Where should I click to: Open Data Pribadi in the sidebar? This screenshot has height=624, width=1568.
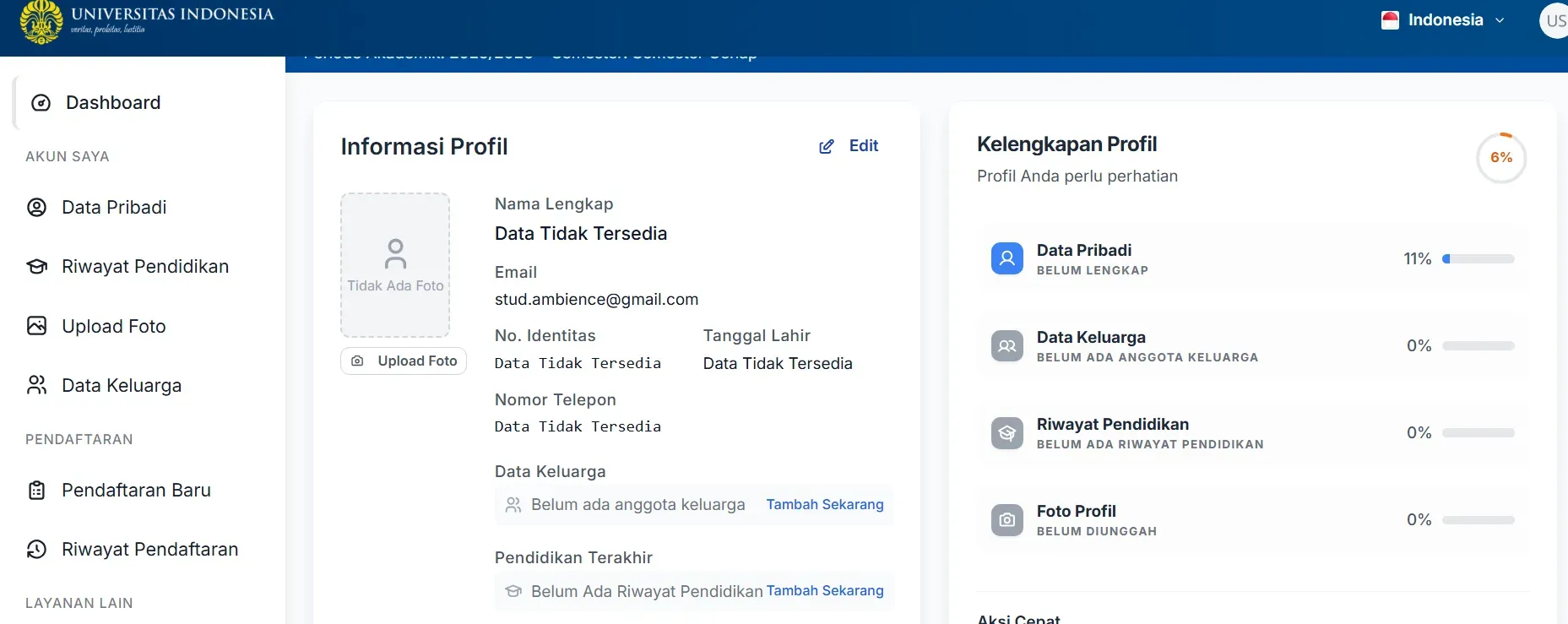coord(114,208)
